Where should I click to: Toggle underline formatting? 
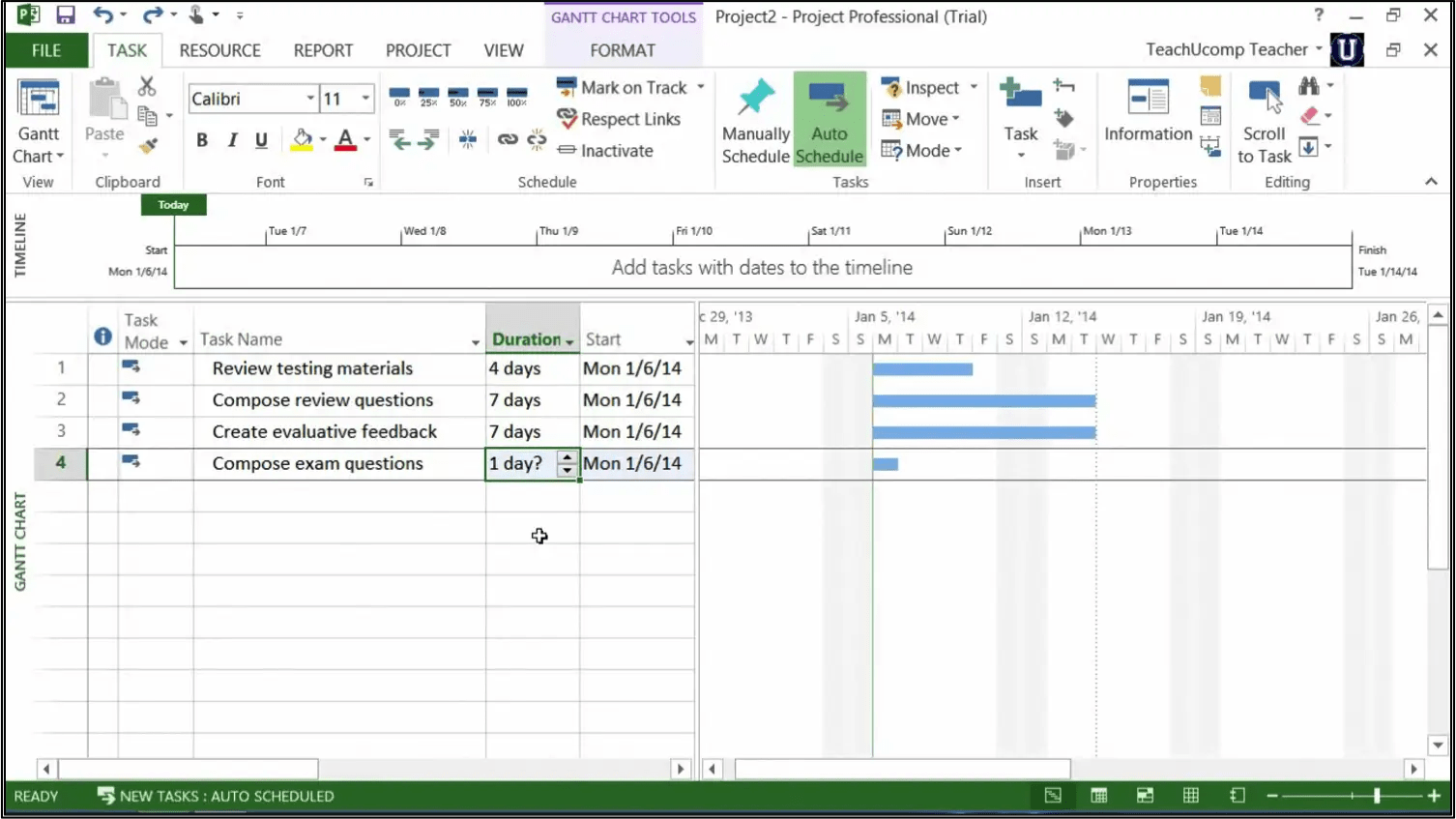tap(261, 140)
